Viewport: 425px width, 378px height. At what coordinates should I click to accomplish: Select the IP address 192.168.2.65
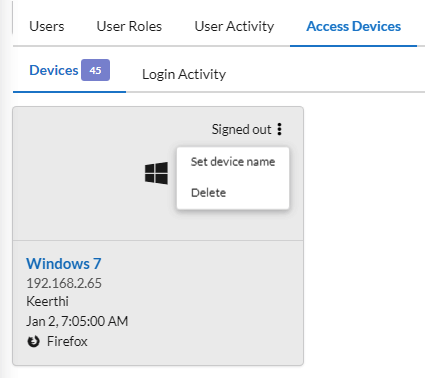[x=64, y=283]
